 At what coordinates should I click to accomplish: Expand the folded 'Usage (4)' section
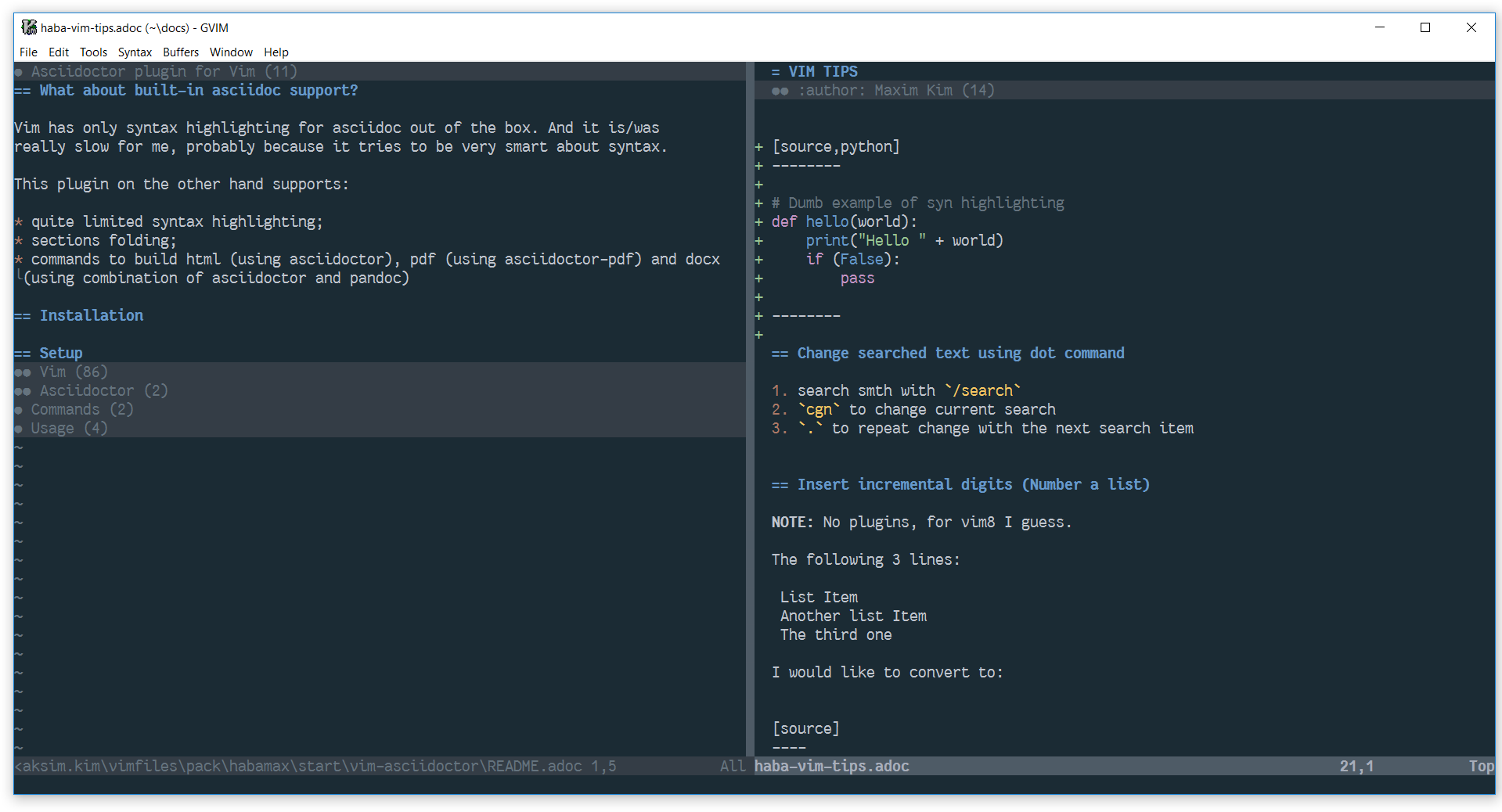click(379, 428)
